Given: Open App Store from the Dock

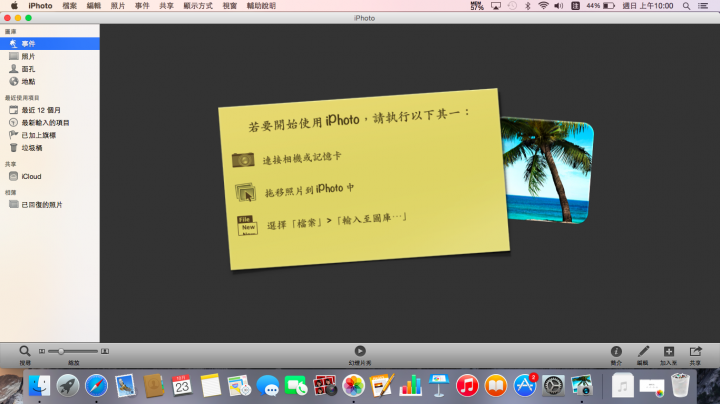Looking at the screenshot, I should pos(525,385).
